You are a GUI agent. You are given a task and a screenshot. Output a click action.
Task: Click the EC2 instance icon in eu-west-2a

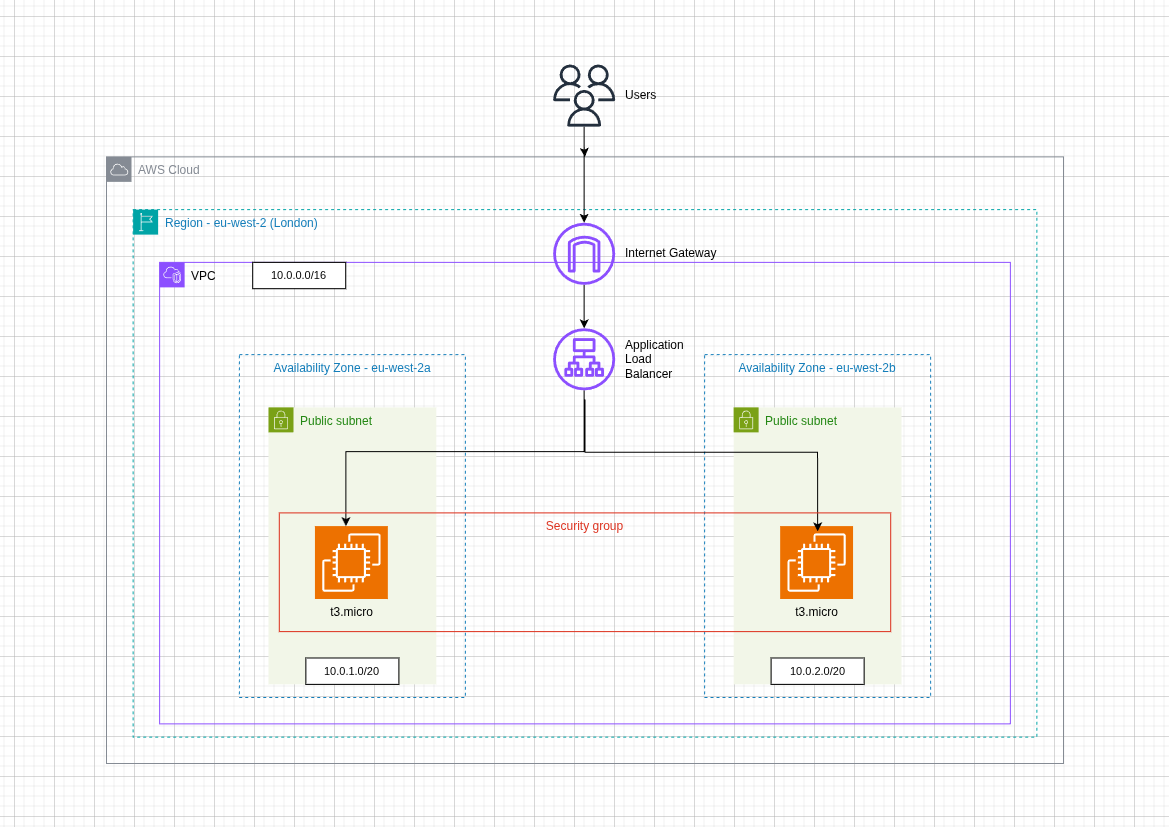351,562
